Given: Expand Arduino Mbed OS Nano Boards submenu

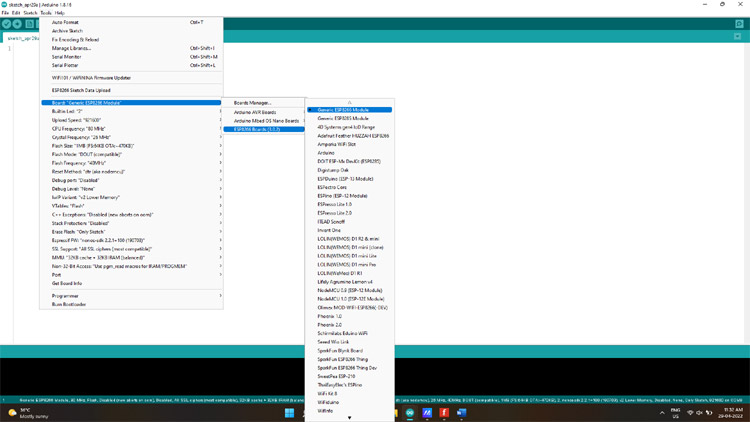Looking at the screenshot, I should pos(264,121).
